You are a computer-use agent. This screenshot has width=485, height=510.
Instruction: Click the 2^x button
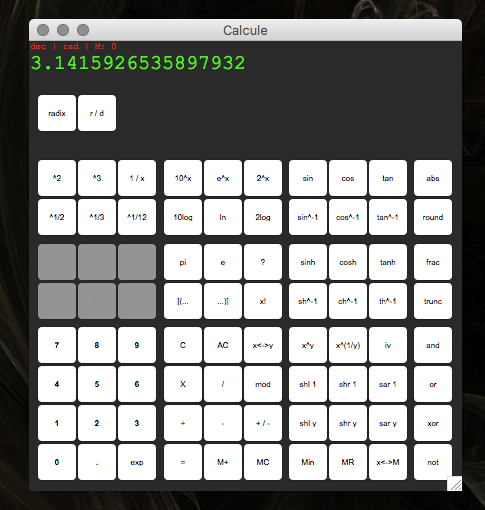coord(263,178)
